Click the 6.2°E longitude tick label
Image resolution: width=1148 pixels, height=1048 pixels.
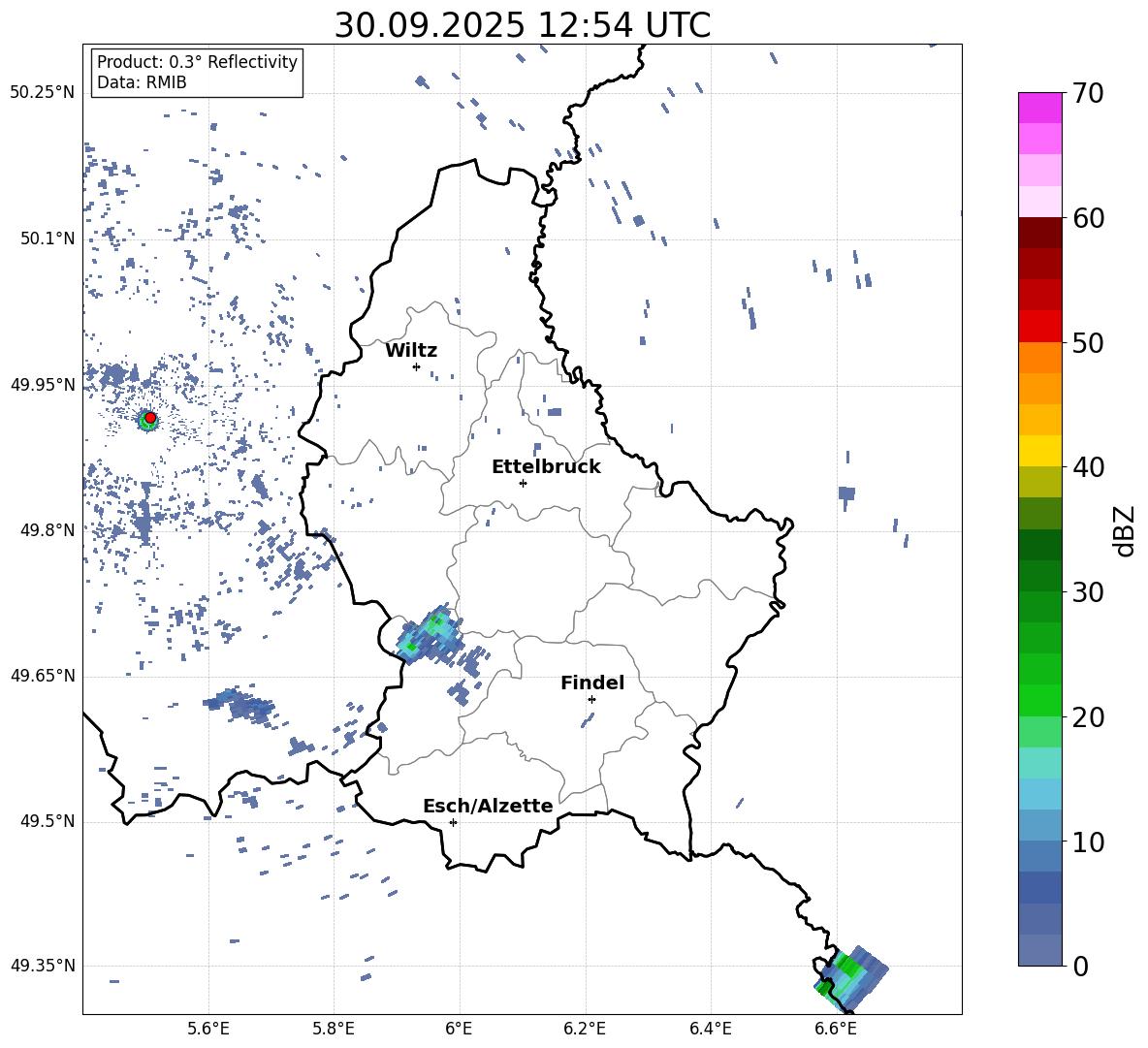pos(585,1029)
